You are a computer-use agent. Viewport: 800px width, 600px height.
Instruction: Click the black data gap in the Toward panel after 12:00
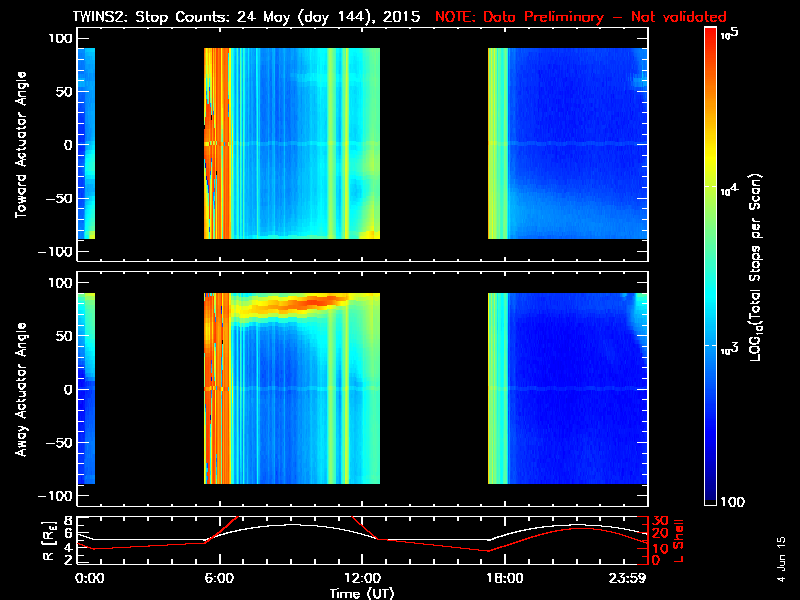coord(433,145)
